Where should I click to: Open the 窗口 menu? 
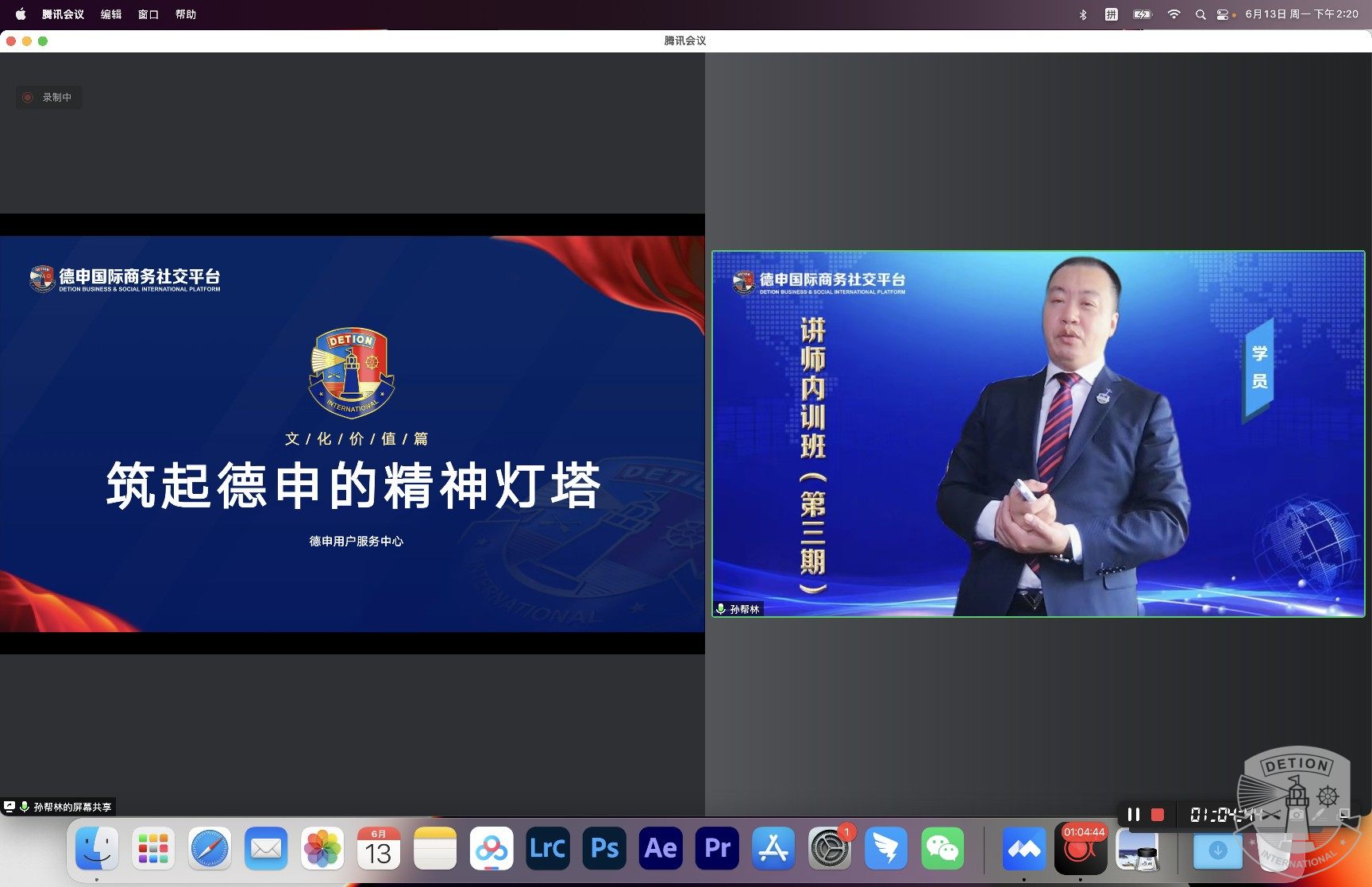[x=148, y=14]
